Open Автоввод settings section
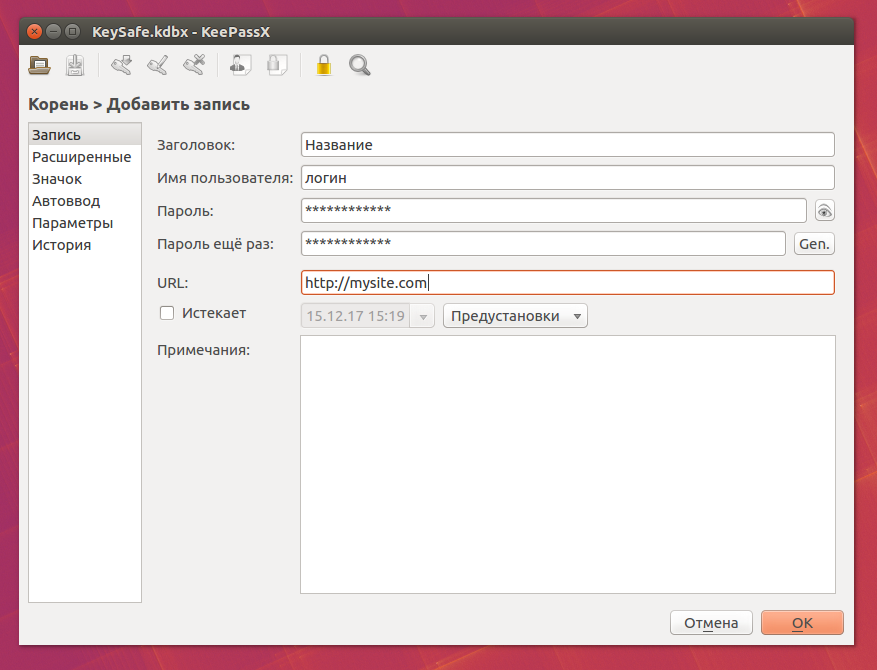Viewport: 877px width, 670px height. click(x=66, y=201)
